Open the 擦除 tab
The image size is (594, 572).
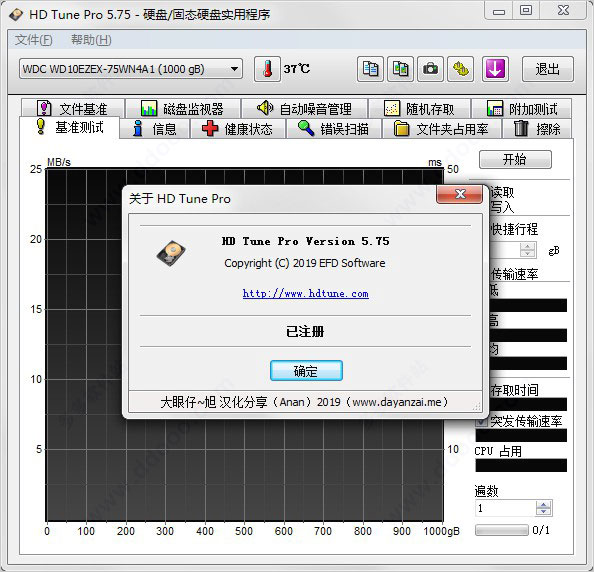click(x=537, y=129)
